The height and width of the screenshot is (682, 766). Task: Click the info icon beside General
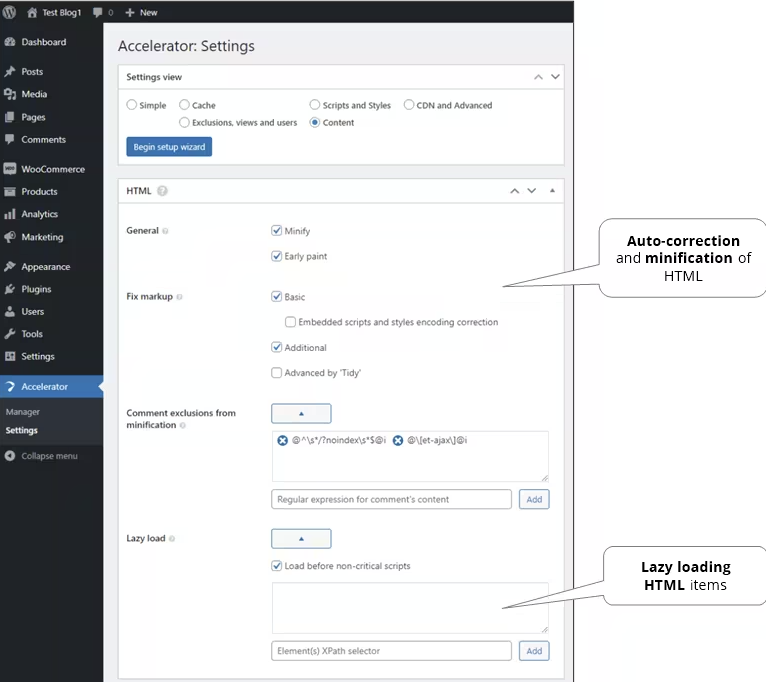[165, 231]
